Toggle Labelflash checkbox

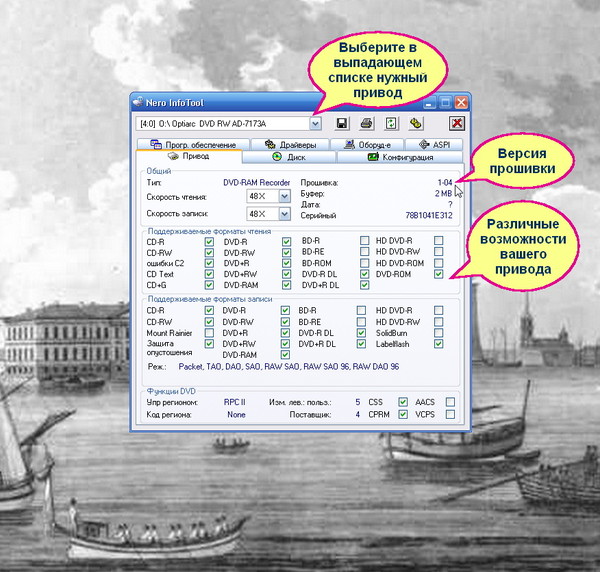point(439,344)
